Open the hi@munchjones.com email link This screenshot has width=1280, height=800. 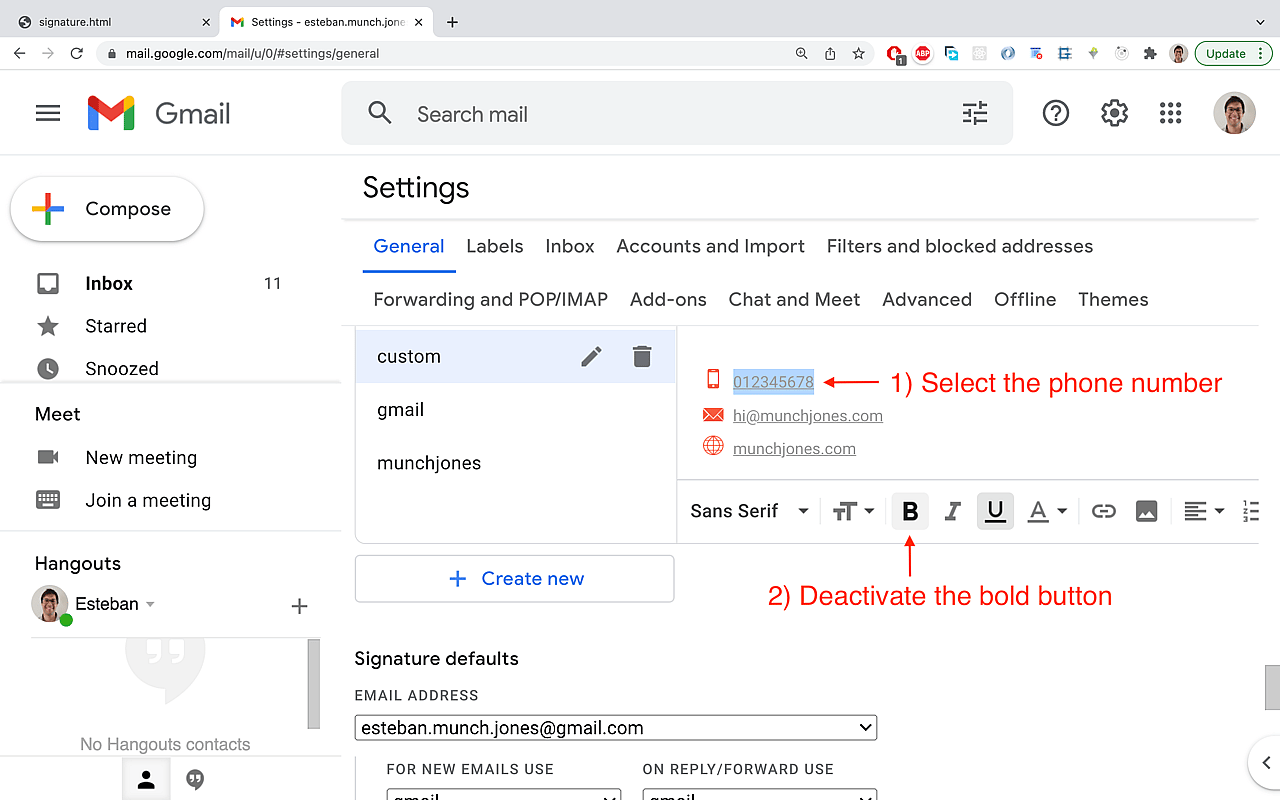point(808,416)
